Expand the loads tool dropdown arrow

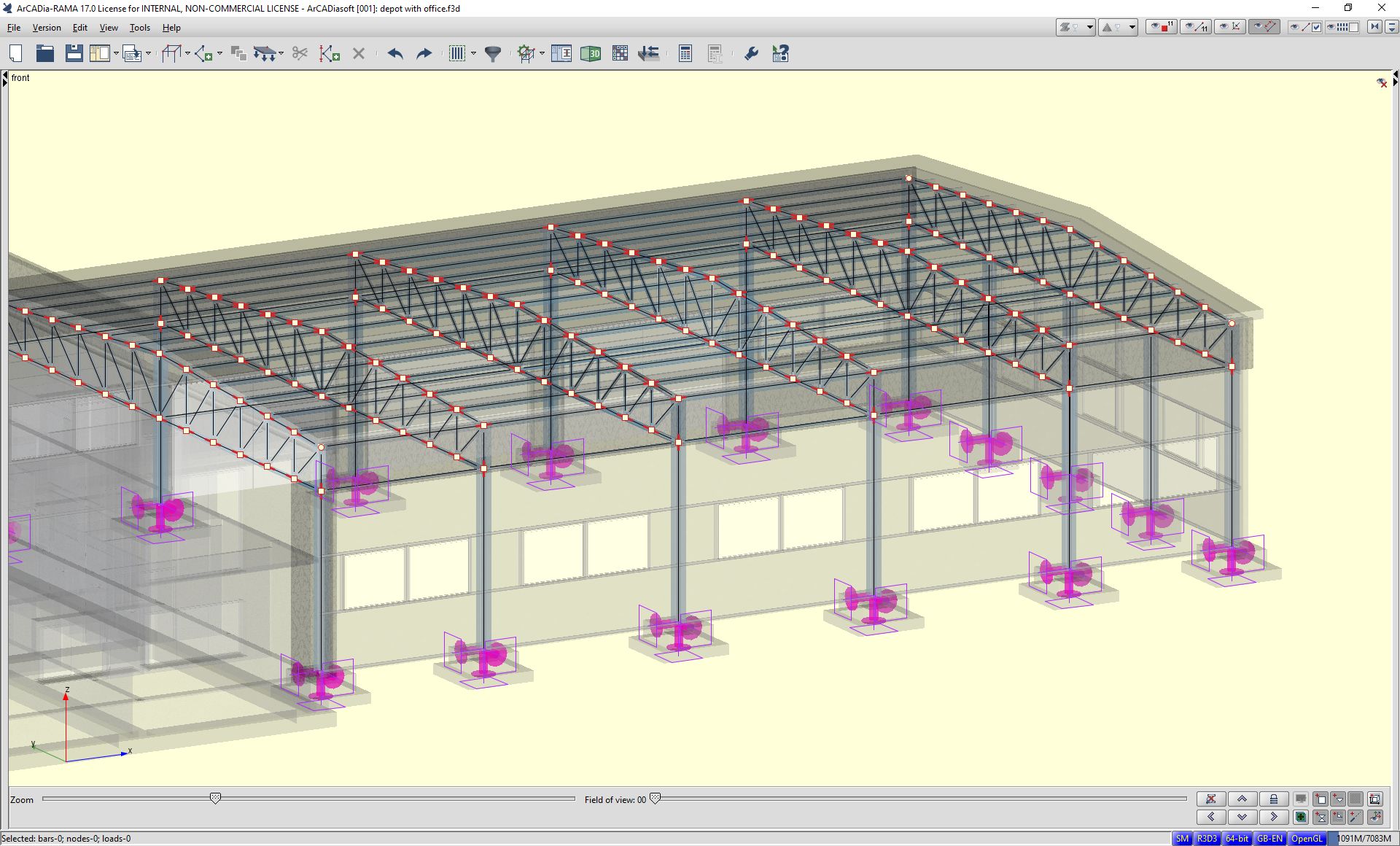tap(281, 53)
